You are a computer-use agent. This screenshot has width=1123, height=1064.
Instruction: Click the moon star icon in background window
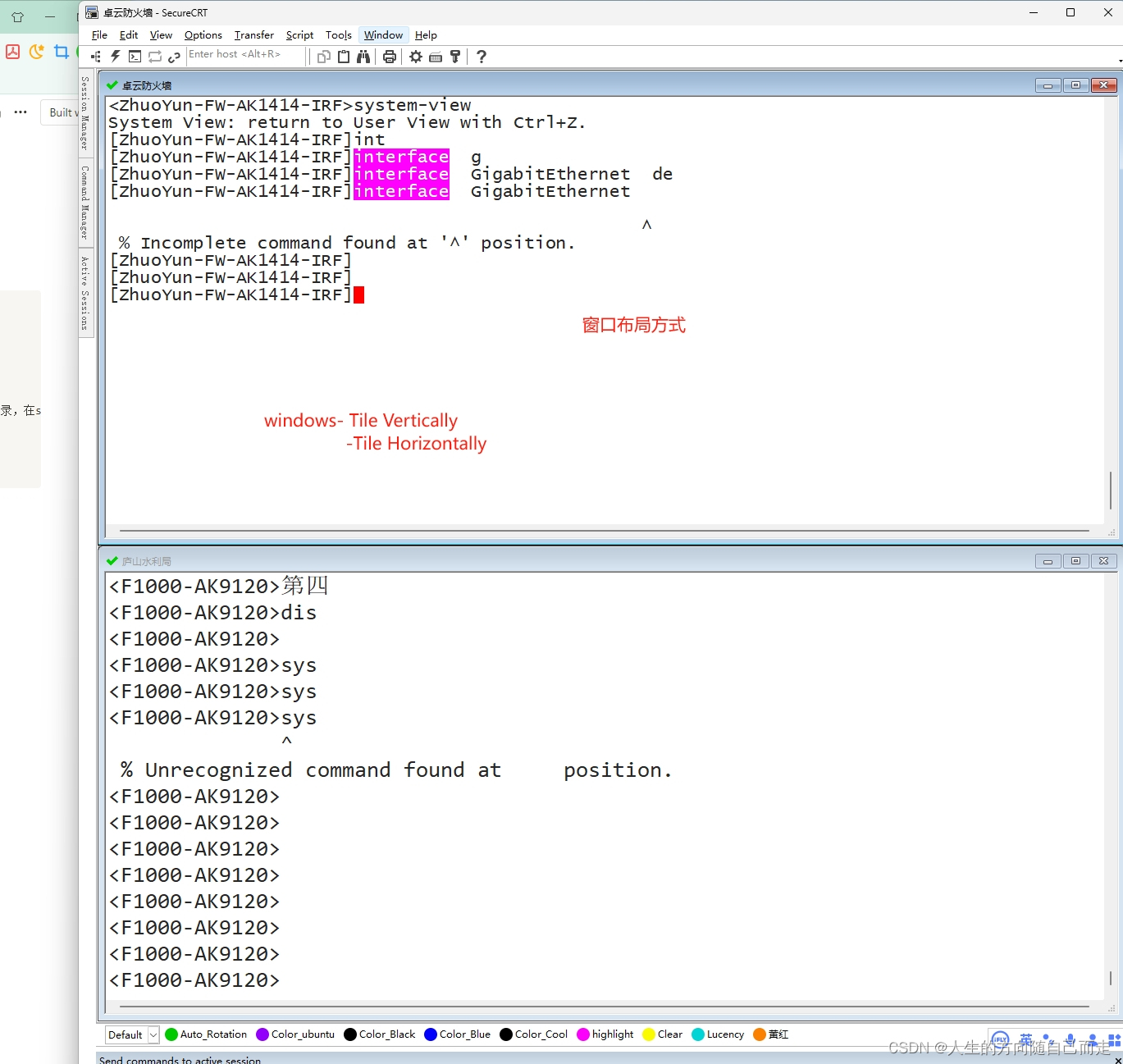pos(37,52)
